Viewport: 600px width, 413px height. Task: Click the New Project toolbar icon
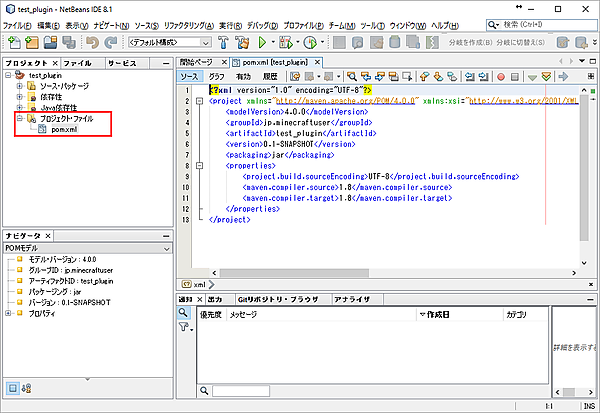pos(33,43)
